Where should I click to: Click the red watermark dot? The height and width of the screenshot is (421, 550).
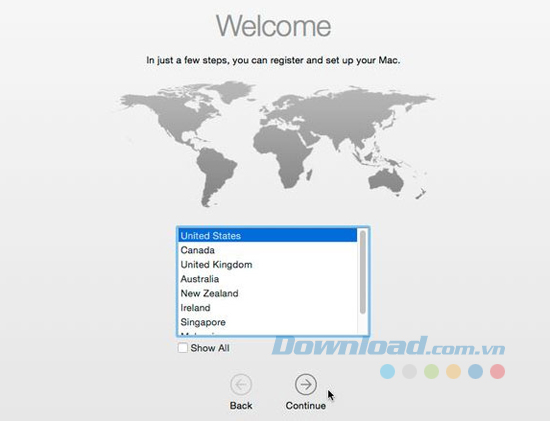pyautogui.click(x=497, y=372)
